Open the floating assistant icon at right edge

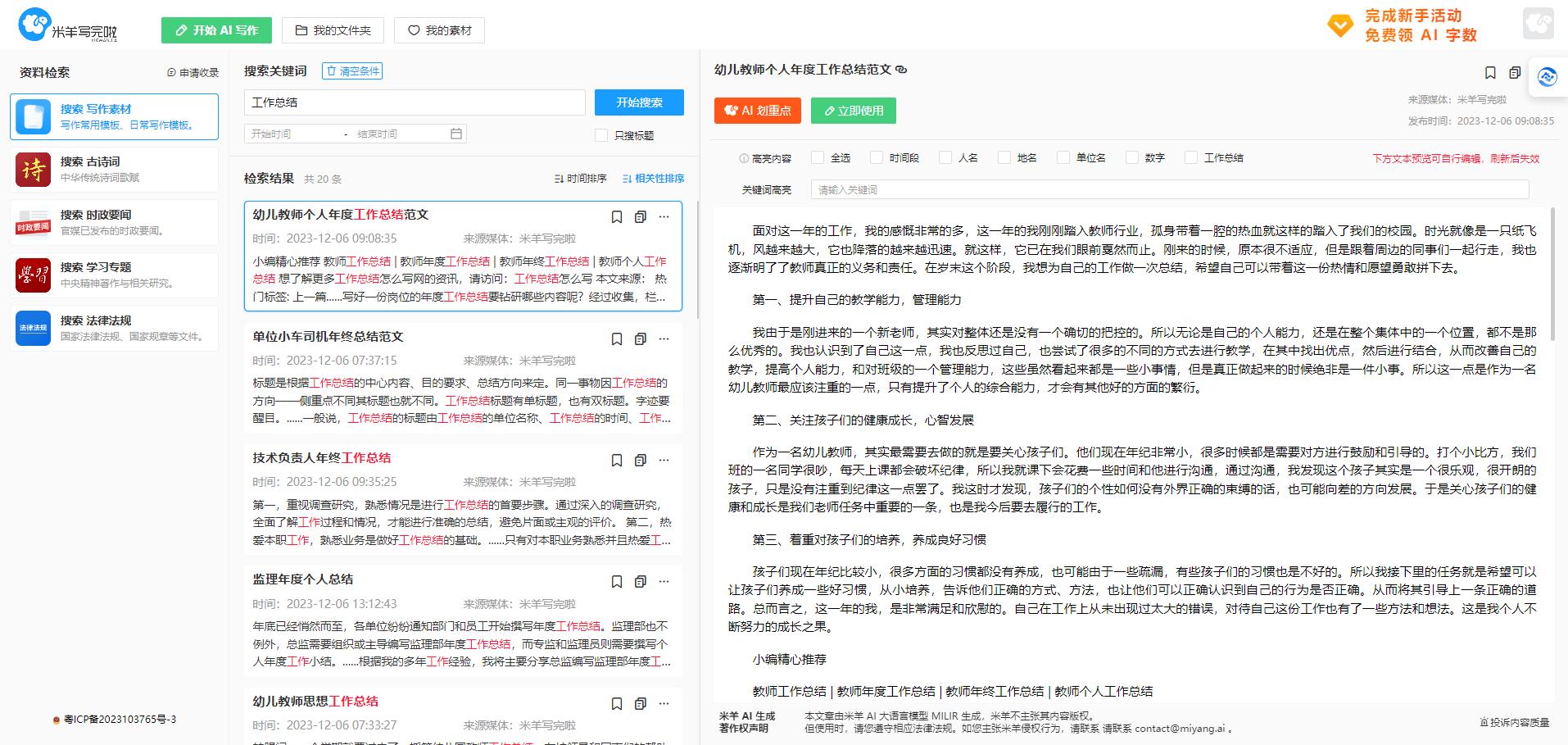(x=1547, y=77)
